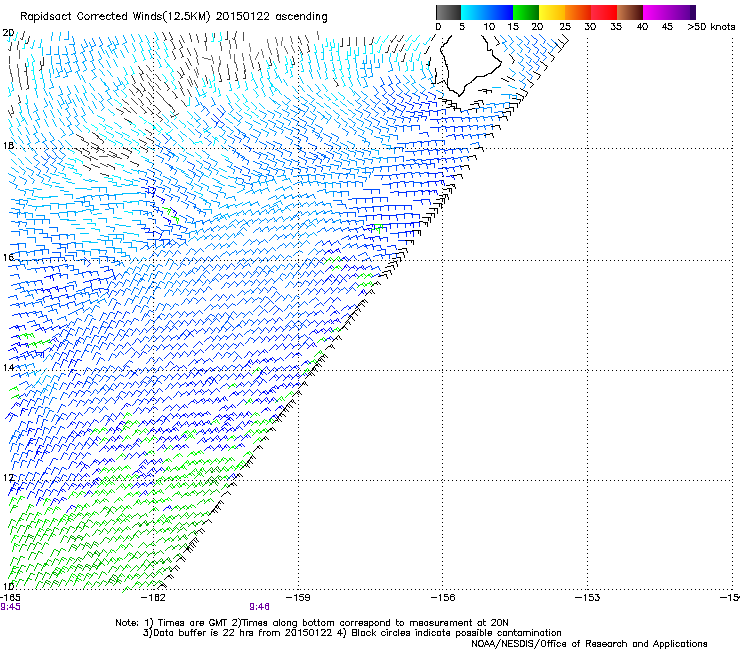The height and width of the screenshot is (650, 740).
Task: Click the longitude label -153
Action: pos(587,598)
